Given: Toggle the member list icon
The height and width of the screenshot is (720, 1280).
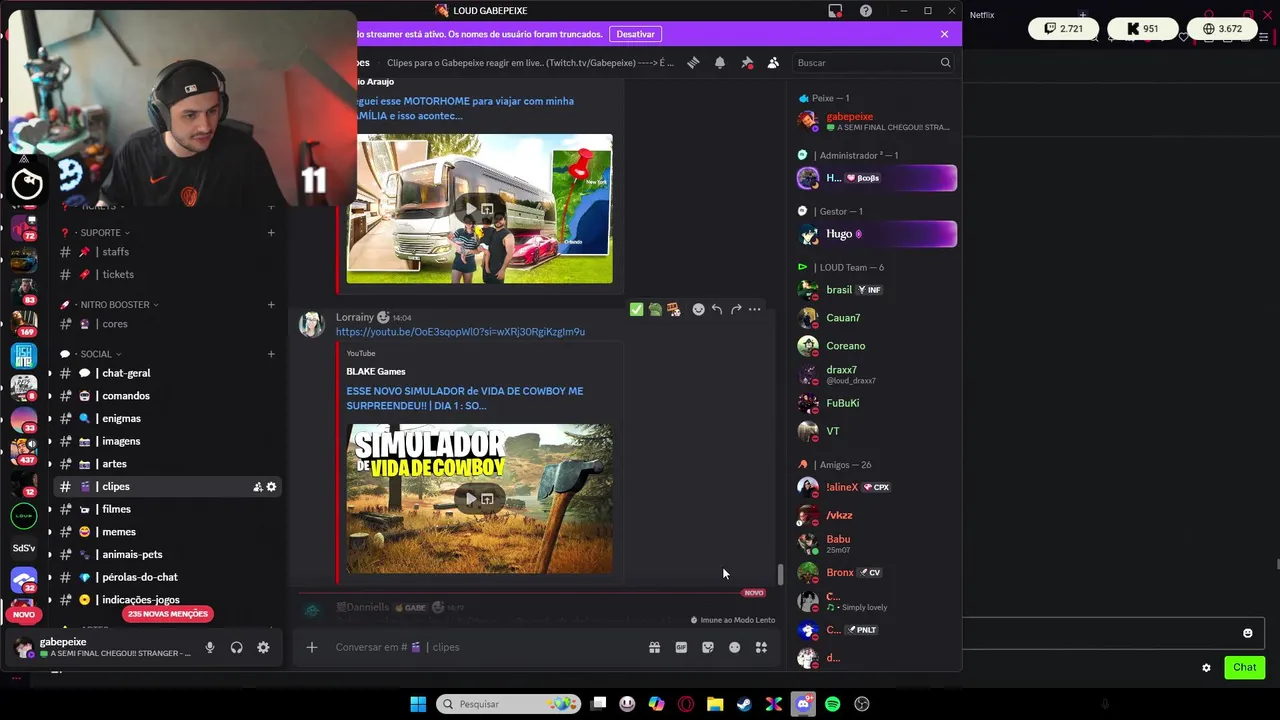Looking at the screenshot, I should point(773,62).
